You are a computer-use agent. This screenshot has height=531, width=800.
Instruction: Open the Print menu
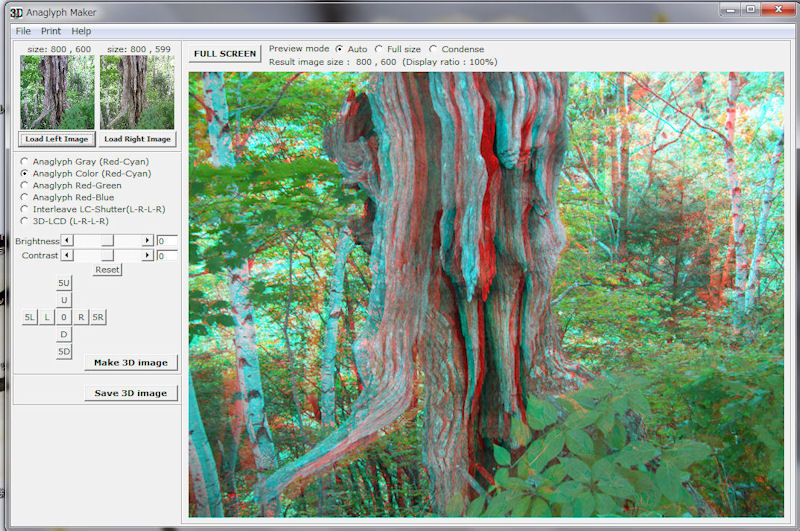pyautogui.click(x=51, y=31)
